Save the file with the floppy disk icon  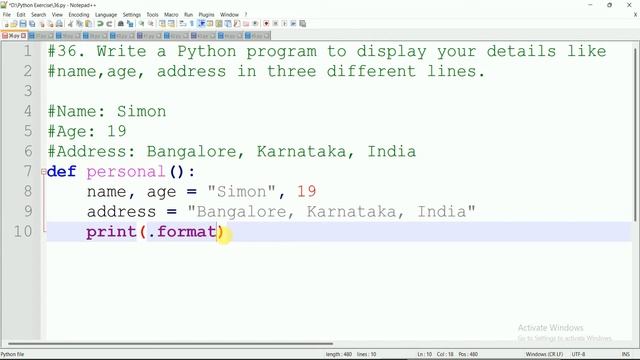click(23, 24)
